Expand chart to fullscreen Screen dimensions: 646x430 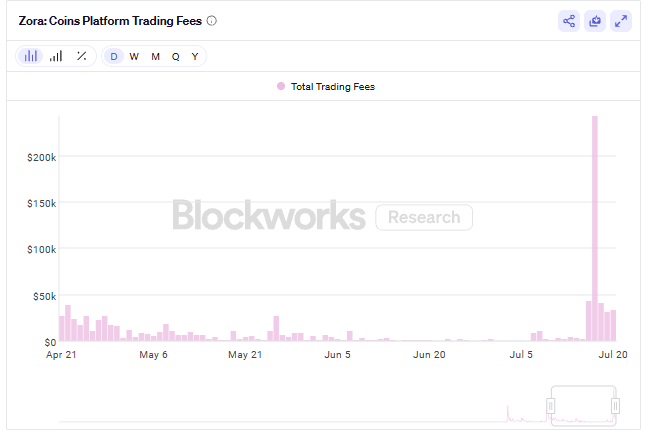[621, 21]
